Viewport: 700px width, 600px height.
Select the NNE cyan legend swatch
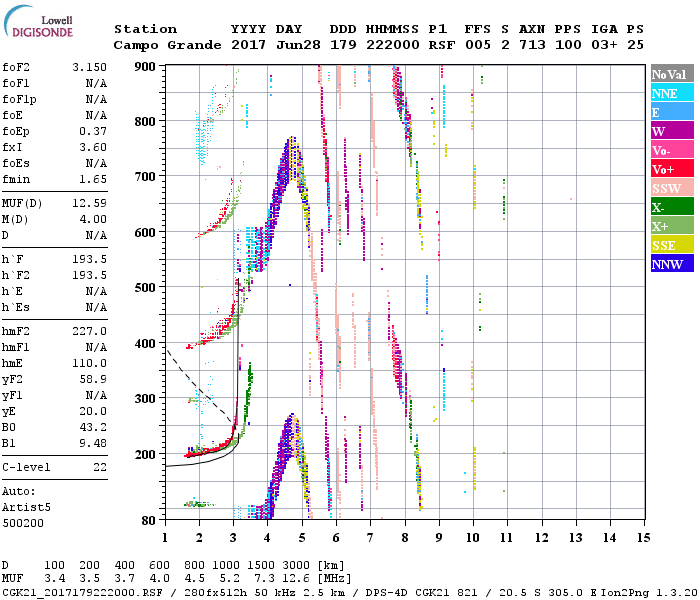click(672, 93)
